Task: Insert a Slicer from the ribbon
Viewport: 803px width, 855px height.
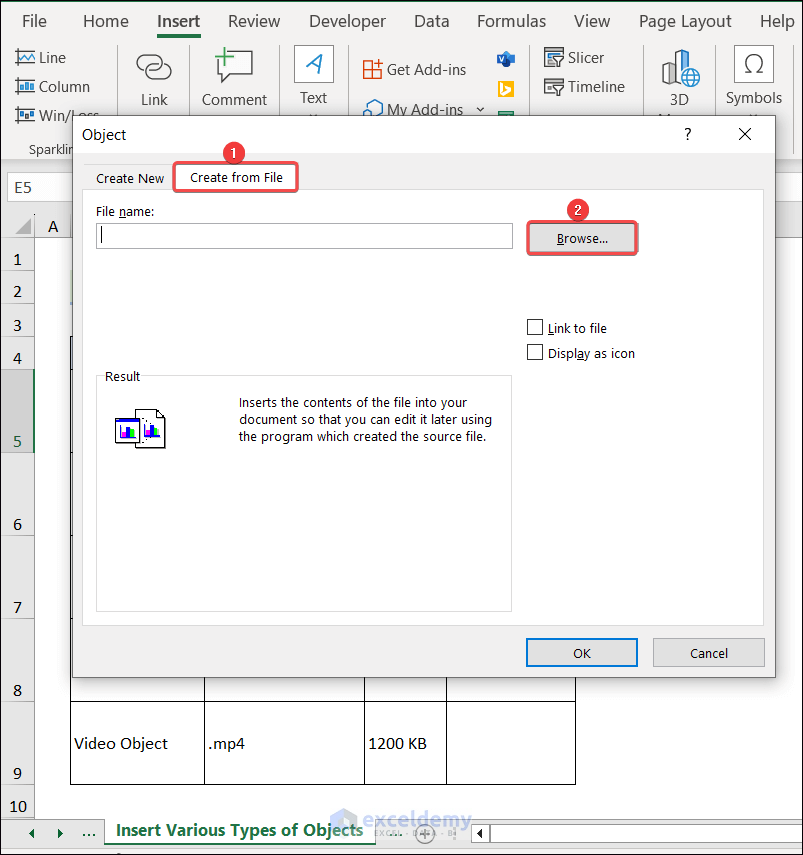Action: pyautogui.click(x=554, y=58)
